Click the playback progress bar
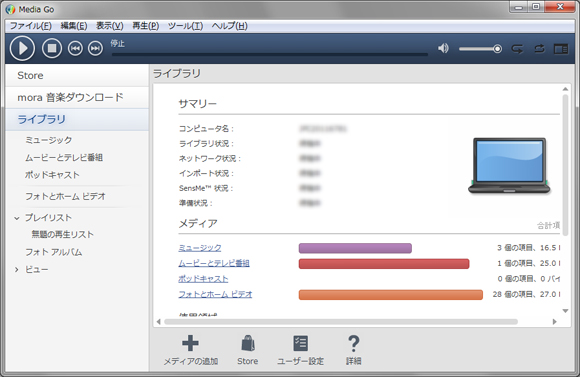The height and width of the screenshot is (377, 580). click(270, 54)
